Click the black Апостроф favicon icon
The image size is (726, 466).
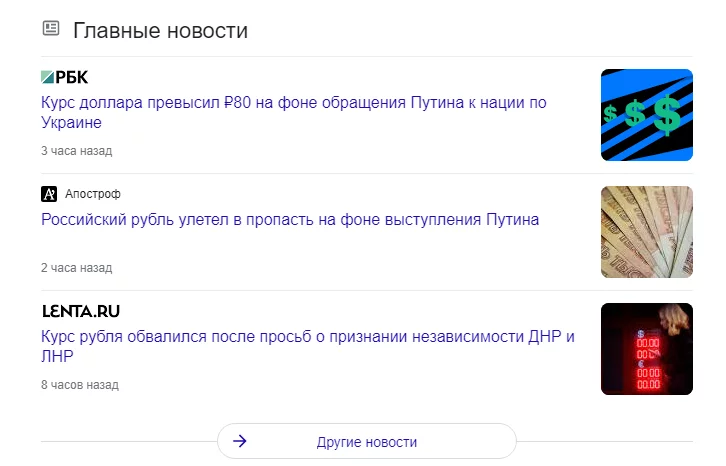(49, 194)
